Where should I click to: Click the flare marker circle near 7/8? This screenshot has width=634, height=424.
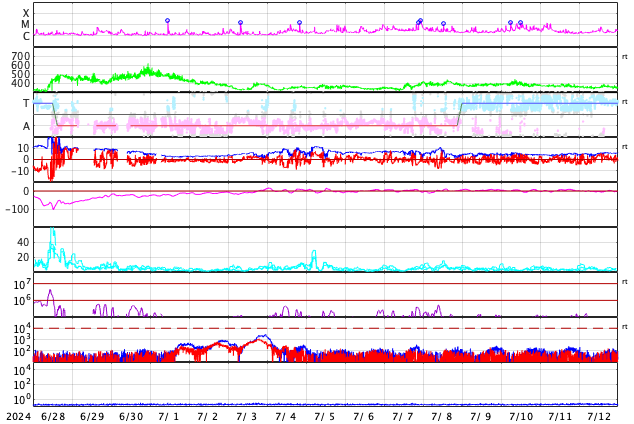pyautogui.click(x=444, y=24)
